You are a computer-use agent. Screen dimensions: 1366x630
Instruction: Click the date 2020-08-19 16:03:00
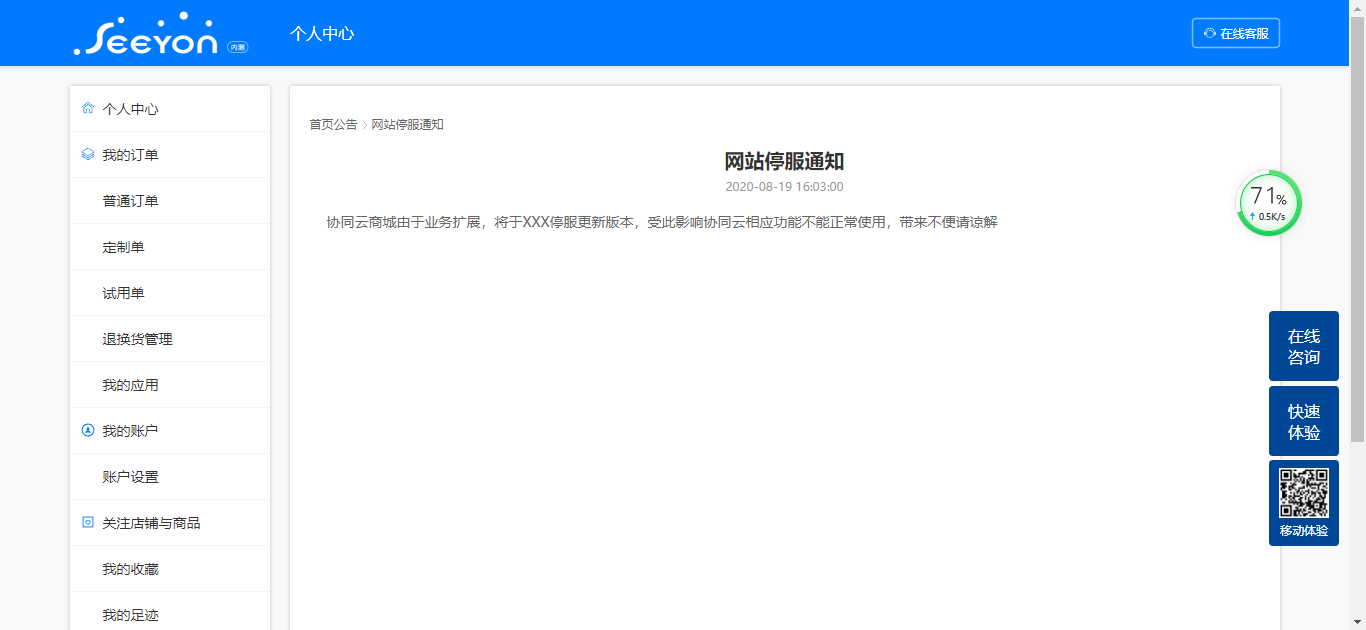(x=785, y=186)
